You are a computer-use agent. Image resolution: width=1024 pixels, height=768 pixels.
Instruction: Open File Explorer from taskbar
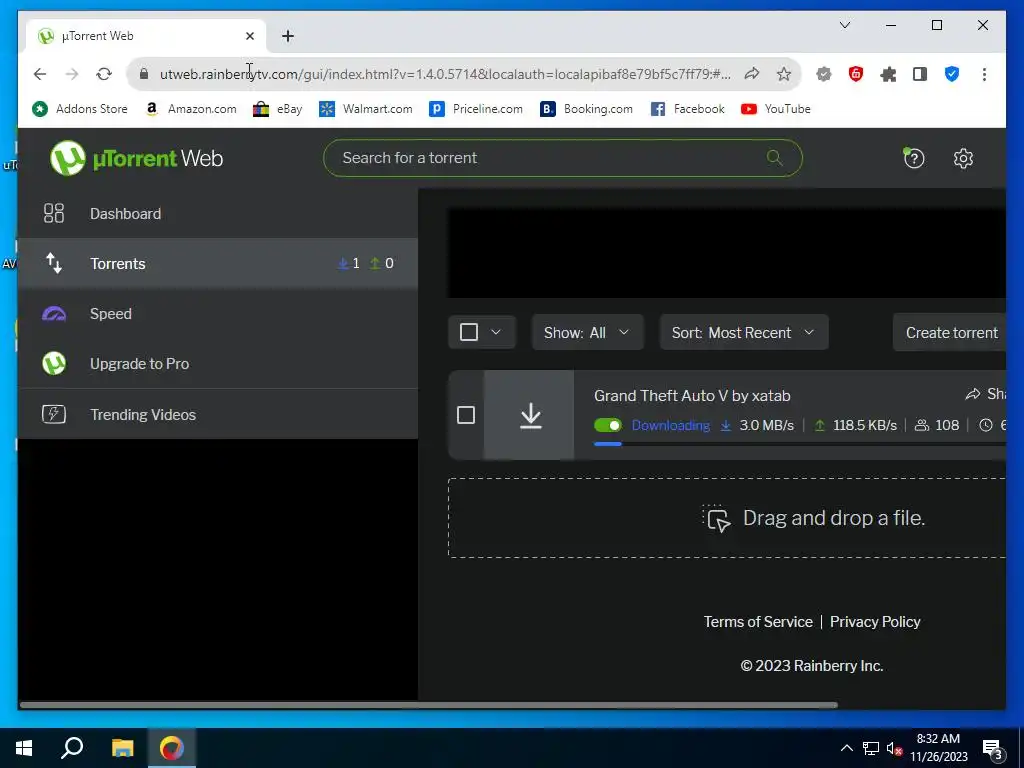(122, 748)
